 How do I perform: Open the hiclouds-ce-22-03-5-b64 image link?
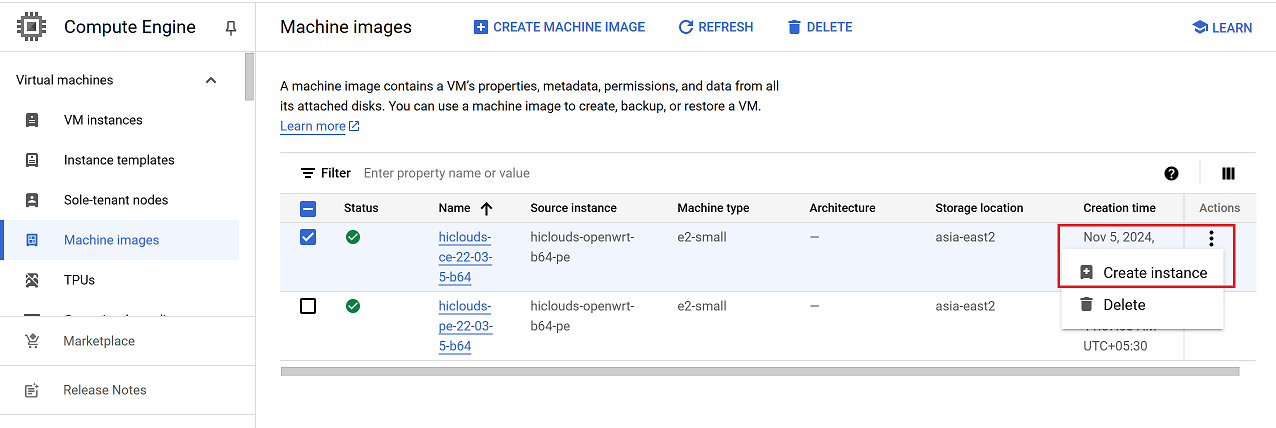click(466, 257)
